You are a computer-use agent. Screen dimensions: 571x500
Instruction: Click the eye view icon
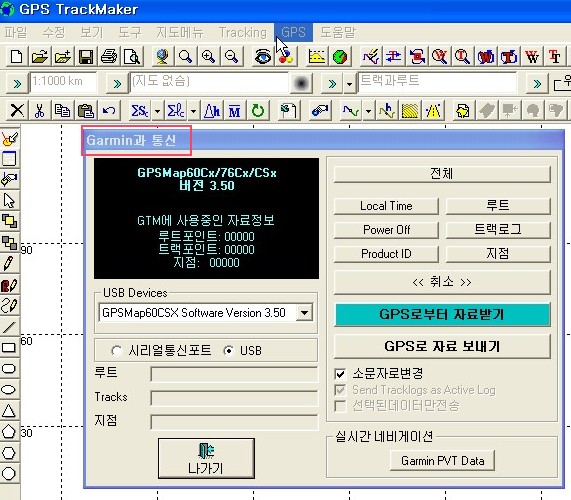(x=263, y=57)
